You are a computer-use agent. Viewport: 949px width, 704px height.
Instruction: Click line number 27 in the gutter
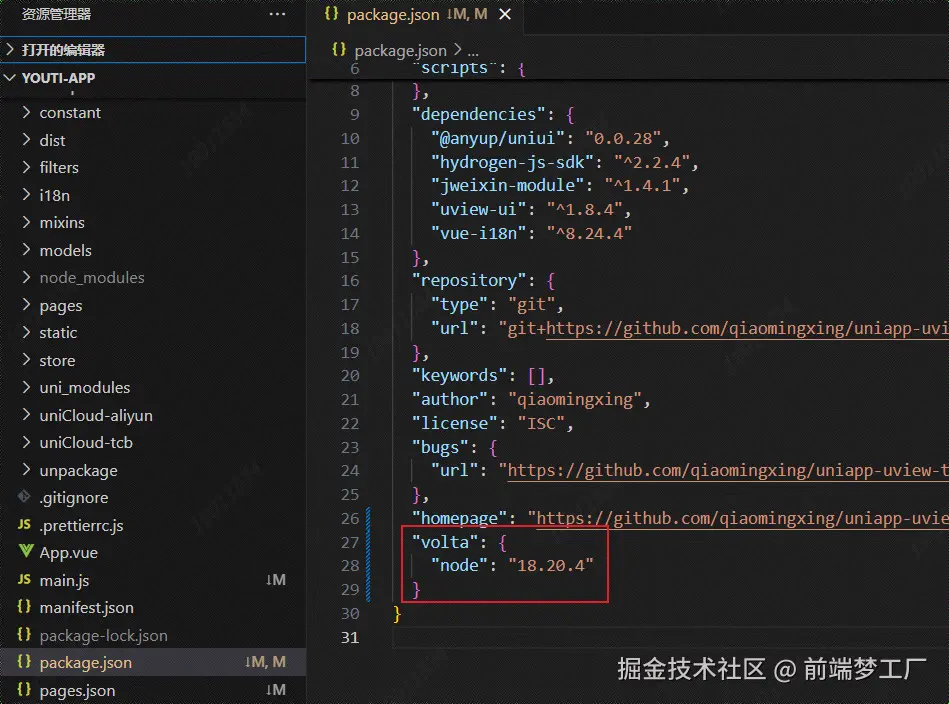(x=350, y=542)
